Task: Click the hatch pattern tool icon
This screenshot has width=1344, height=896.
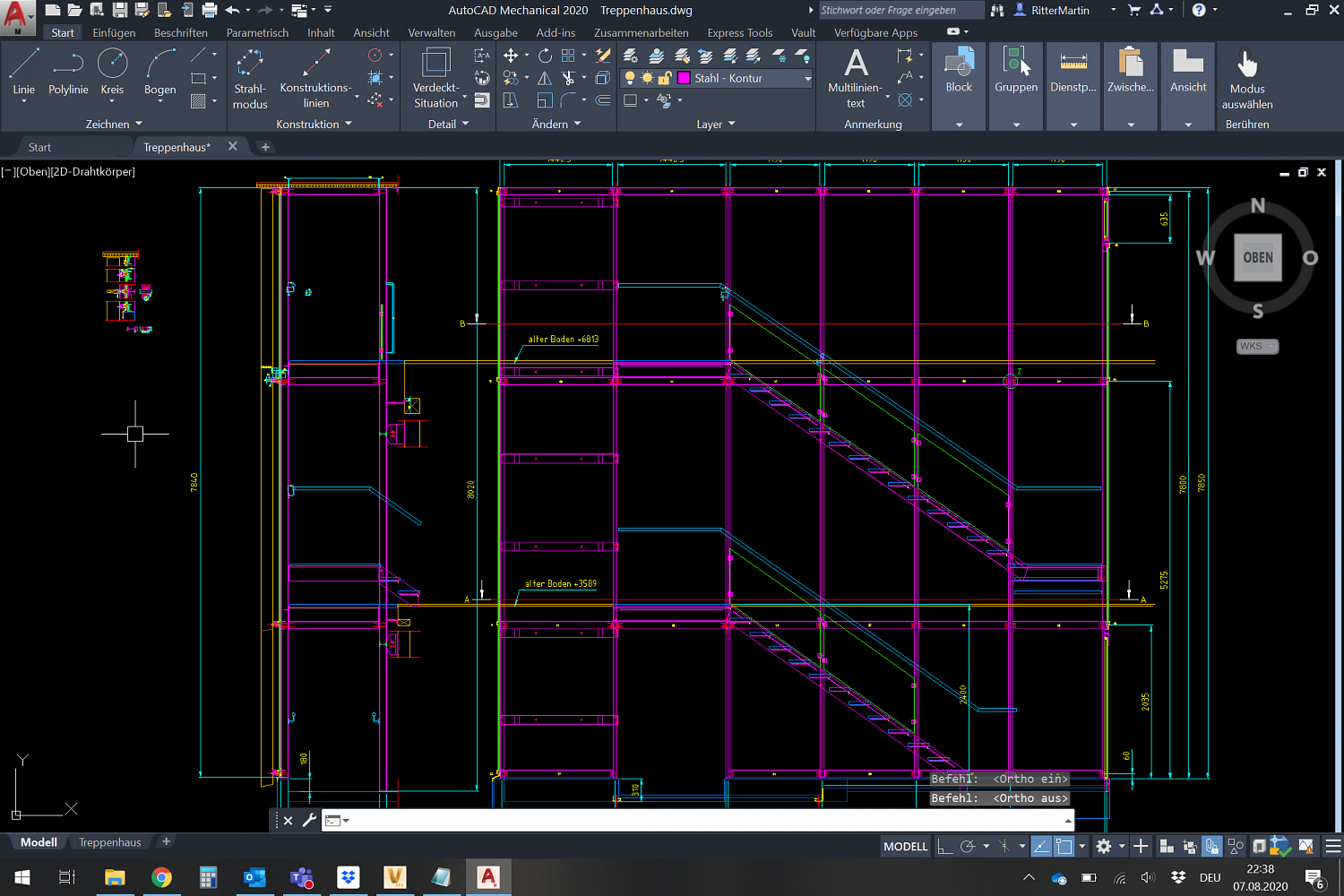Action: click(199, 101)
